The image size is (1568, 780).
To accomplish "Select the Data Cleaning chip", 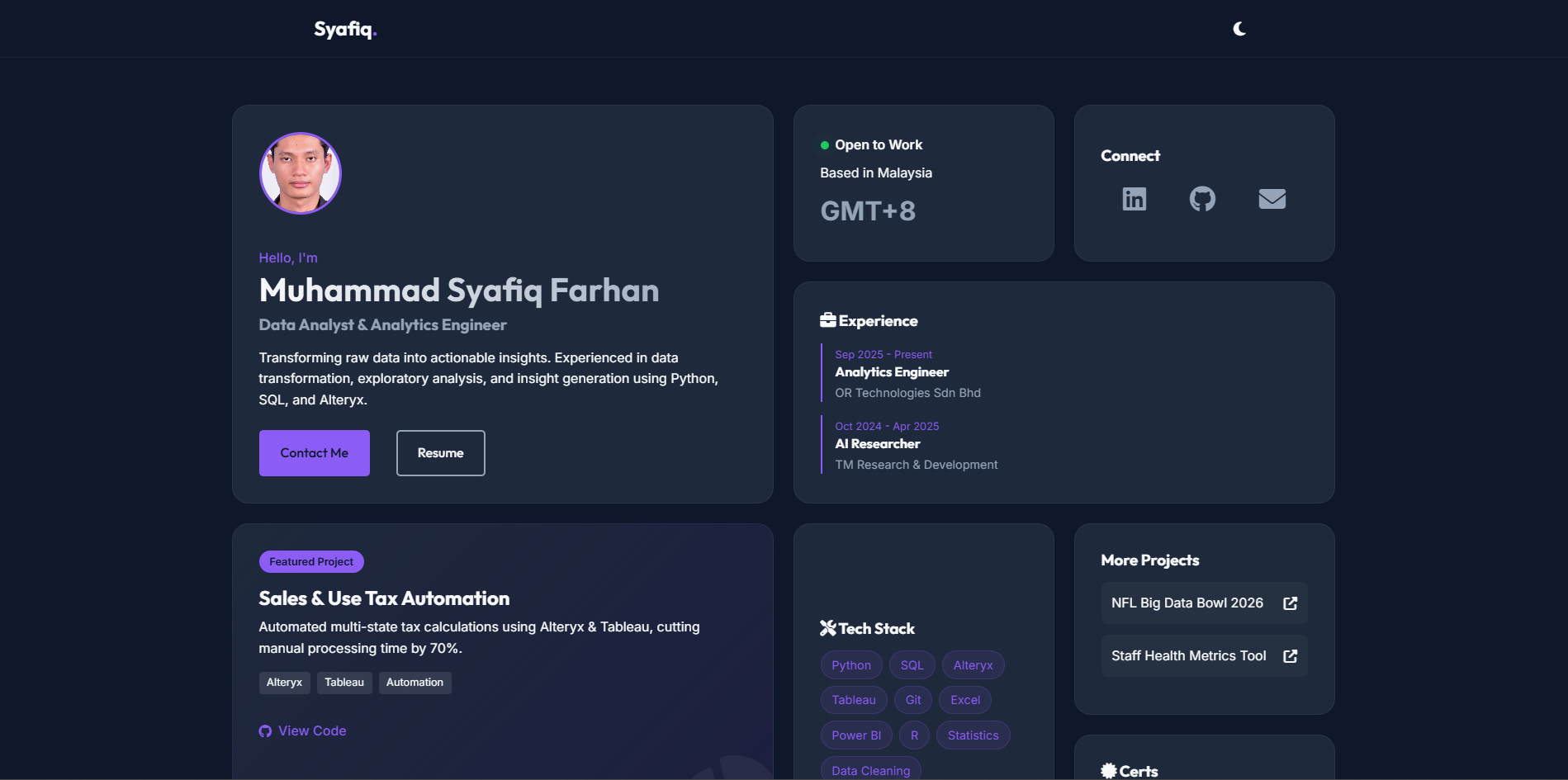I will [871, 770].
